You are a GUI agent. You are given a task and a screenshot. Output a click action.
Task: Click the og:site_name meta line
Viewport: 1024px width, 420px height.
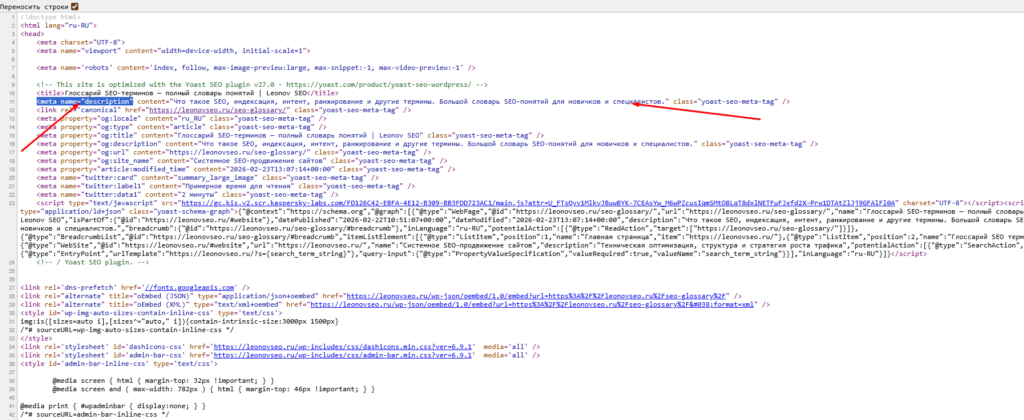242,161
